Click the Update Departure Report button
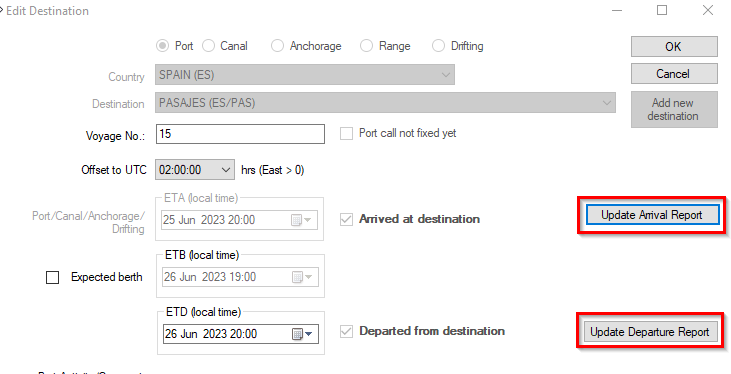Image resolution: width=731 pixels, height=374 pixels. click(x=650, y=332)
